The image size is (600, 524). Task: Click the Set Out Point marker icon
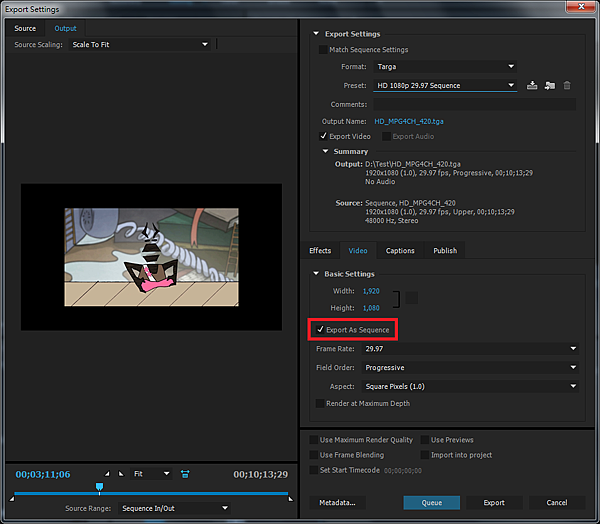[x=121, y=474]
